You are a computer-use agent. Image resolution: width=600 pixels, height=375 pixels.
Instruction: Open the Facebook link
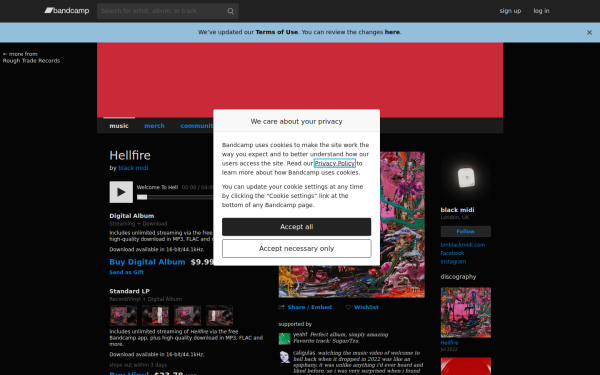pos(452,253)
